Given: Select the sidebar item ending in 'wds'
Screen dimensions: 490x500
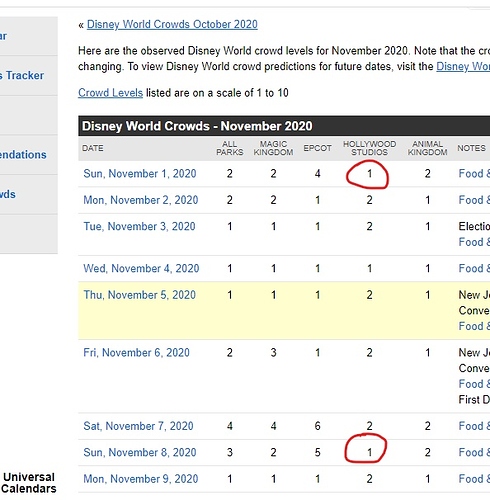Looking at the screenshot, I should 8,194.
